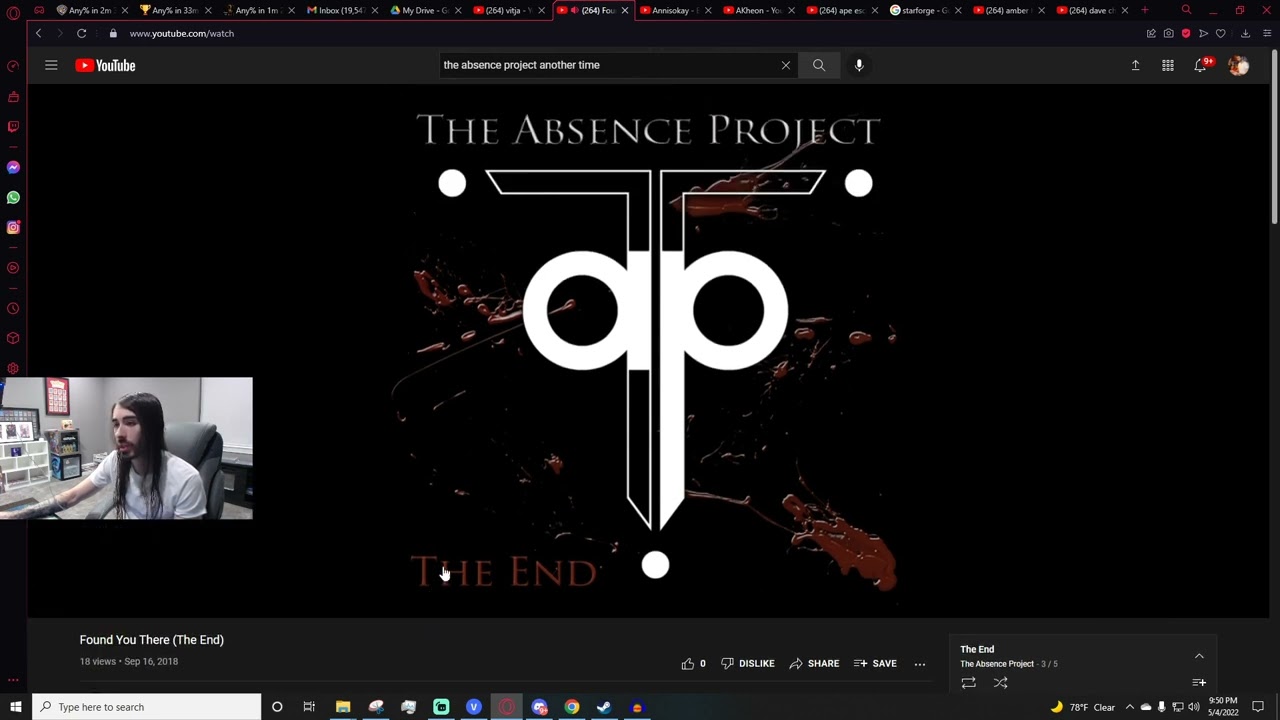This screenshot has height=720, width=1280.
Task: Open Messenger in the Opera sidebar
Action: point(13,167)
